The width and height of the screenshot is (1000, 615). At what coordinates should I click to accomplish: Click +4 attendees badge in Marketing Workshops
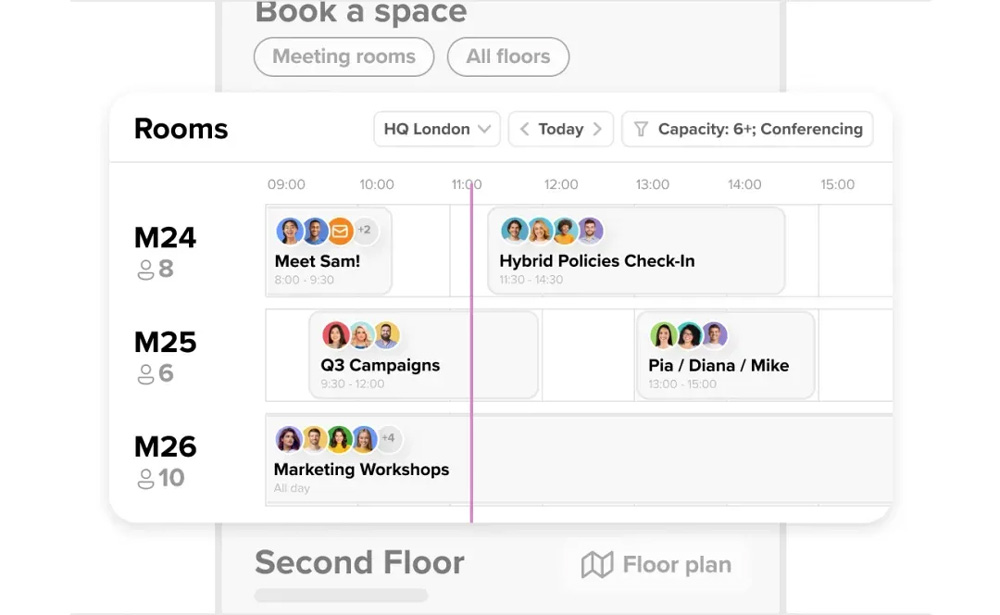tap(388, 438)
